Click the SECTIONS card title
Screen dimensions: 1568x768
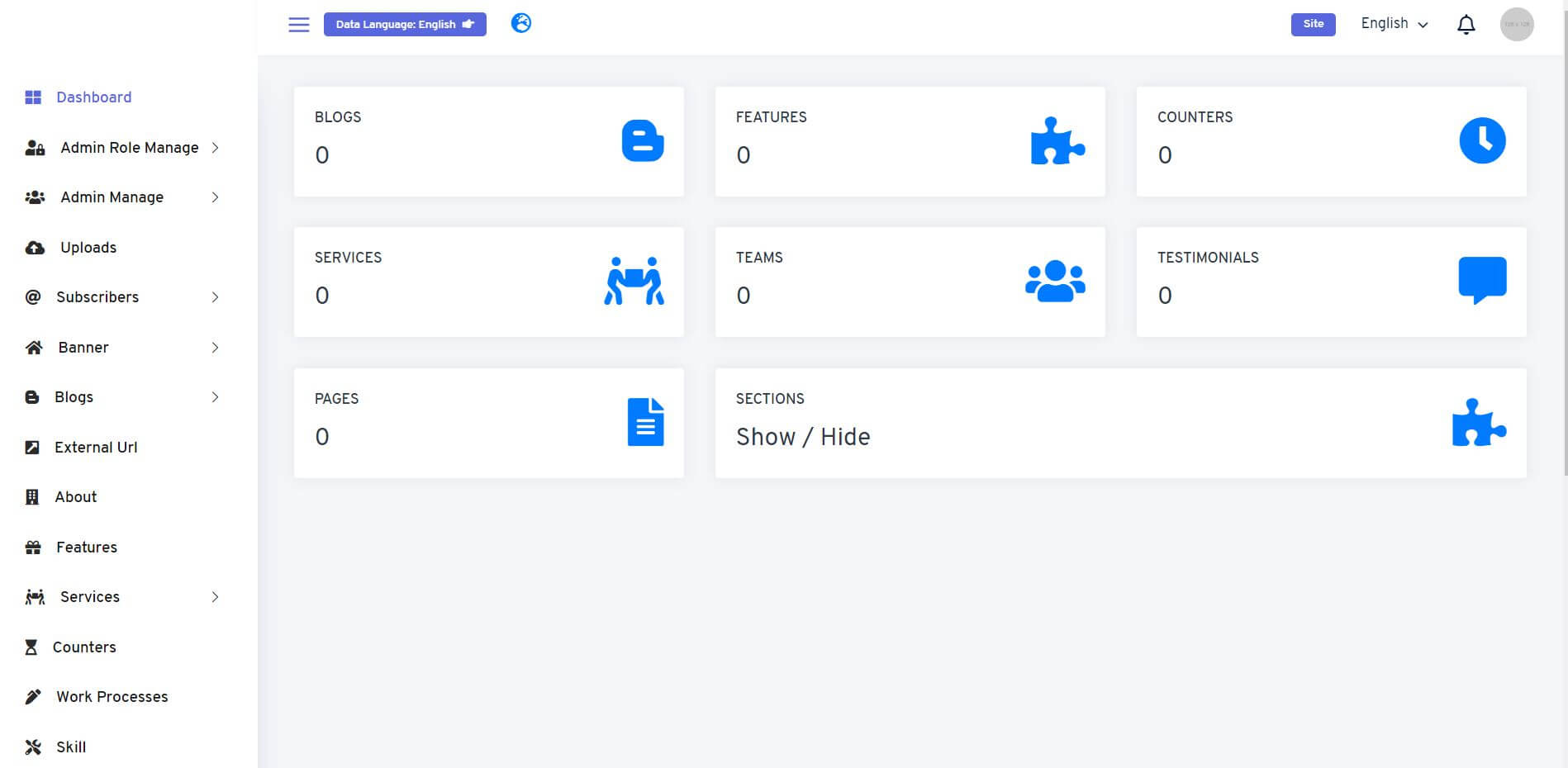click(x=770, y=399)
